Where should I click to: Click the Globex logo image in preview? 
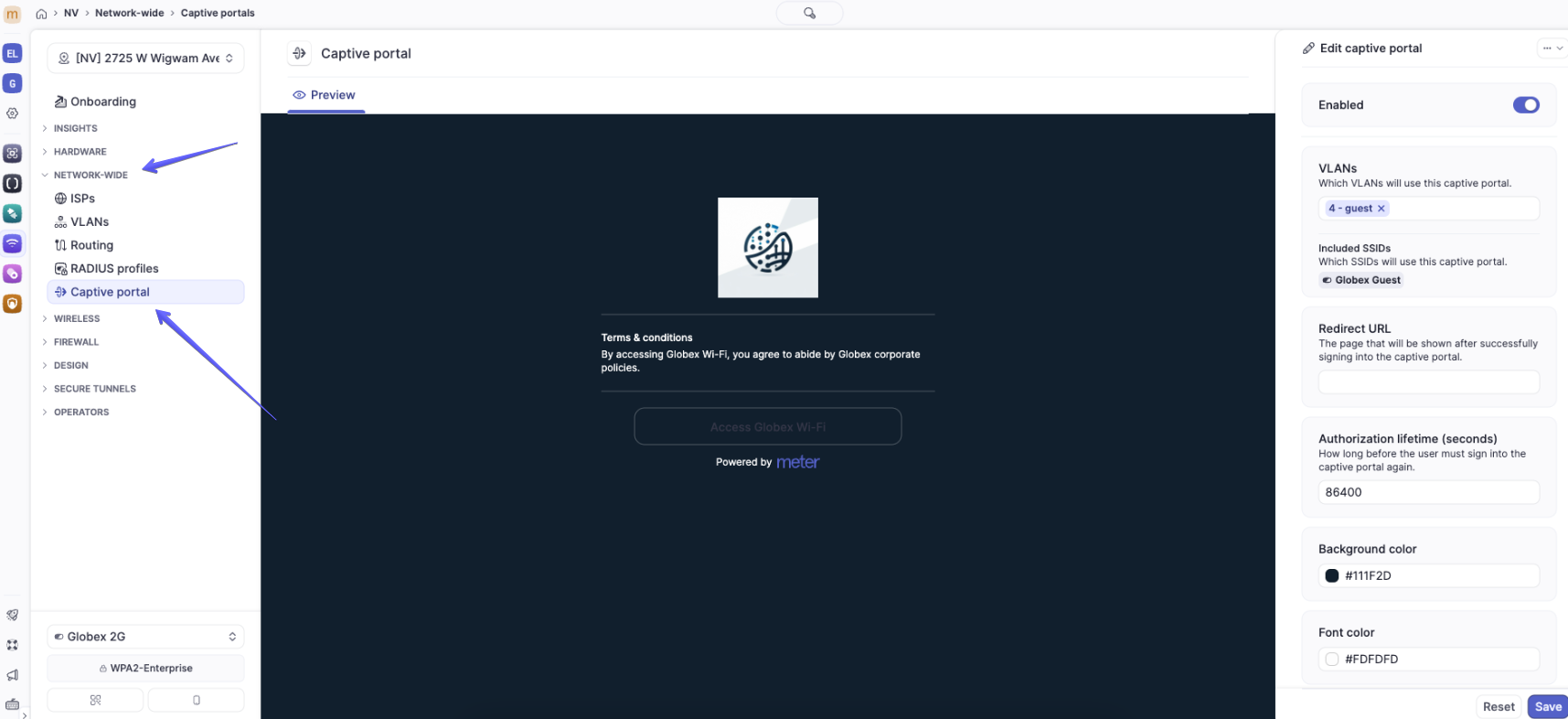[x=768, y=248]
